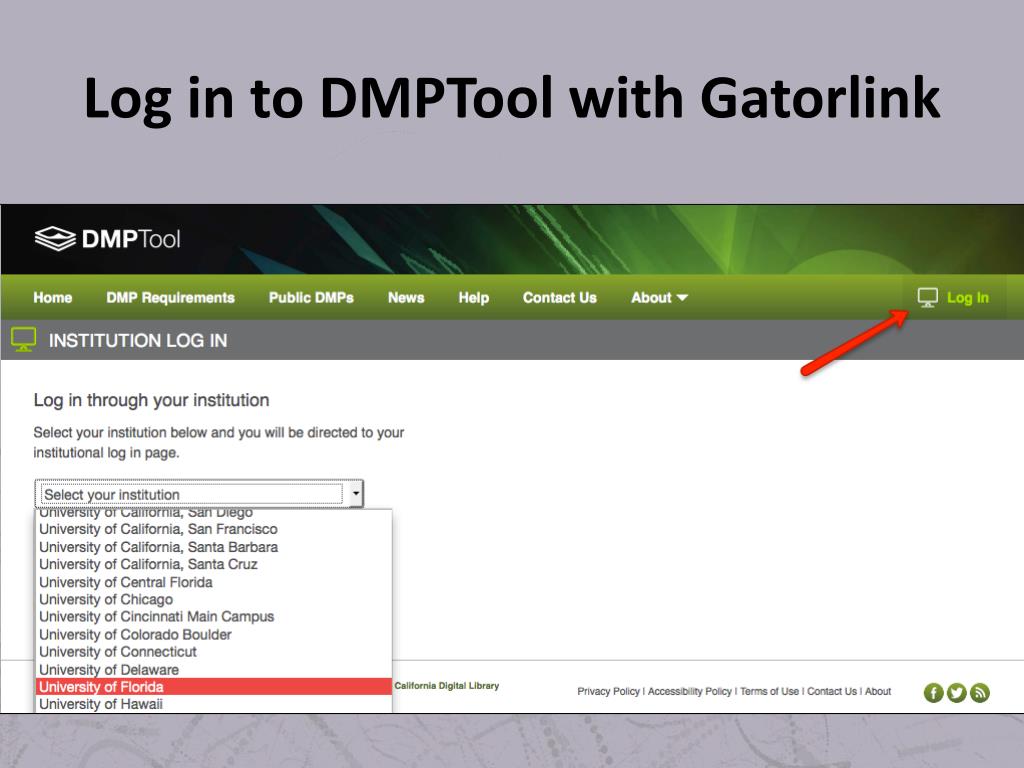Screen dimensions: 1024x768
Task: Select University of Chicago
Action: 213,600
